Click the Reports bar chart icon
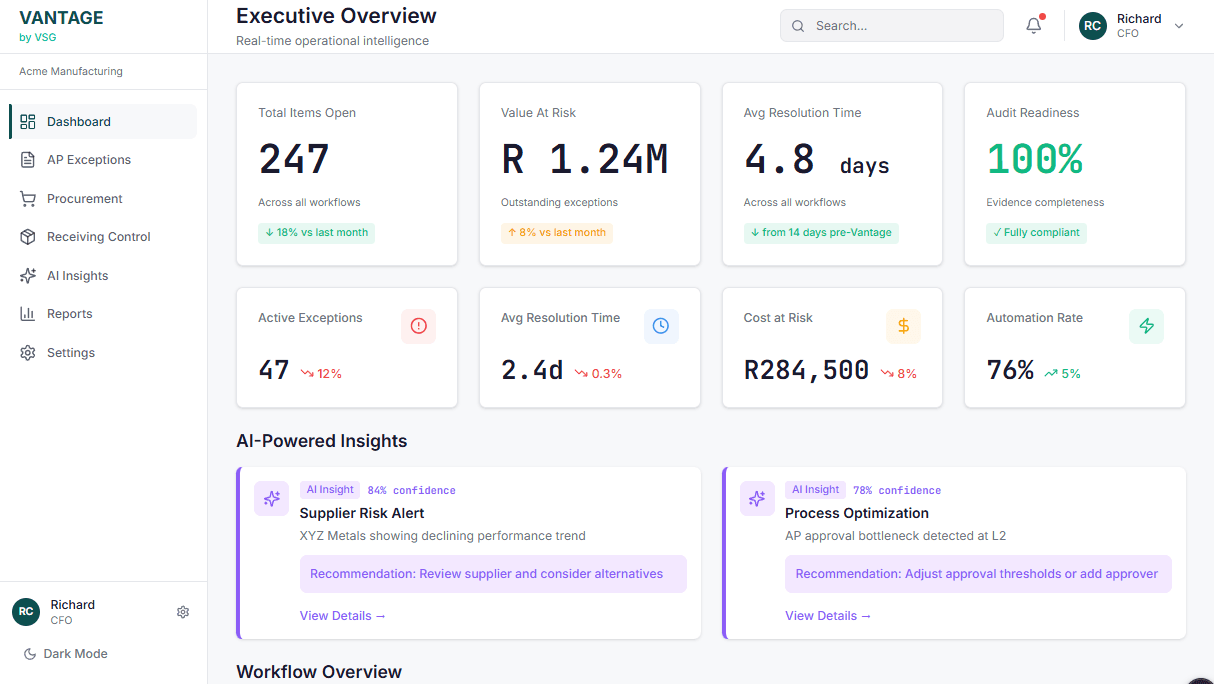Screen dimensions: 1214x684 click(30, 313)
